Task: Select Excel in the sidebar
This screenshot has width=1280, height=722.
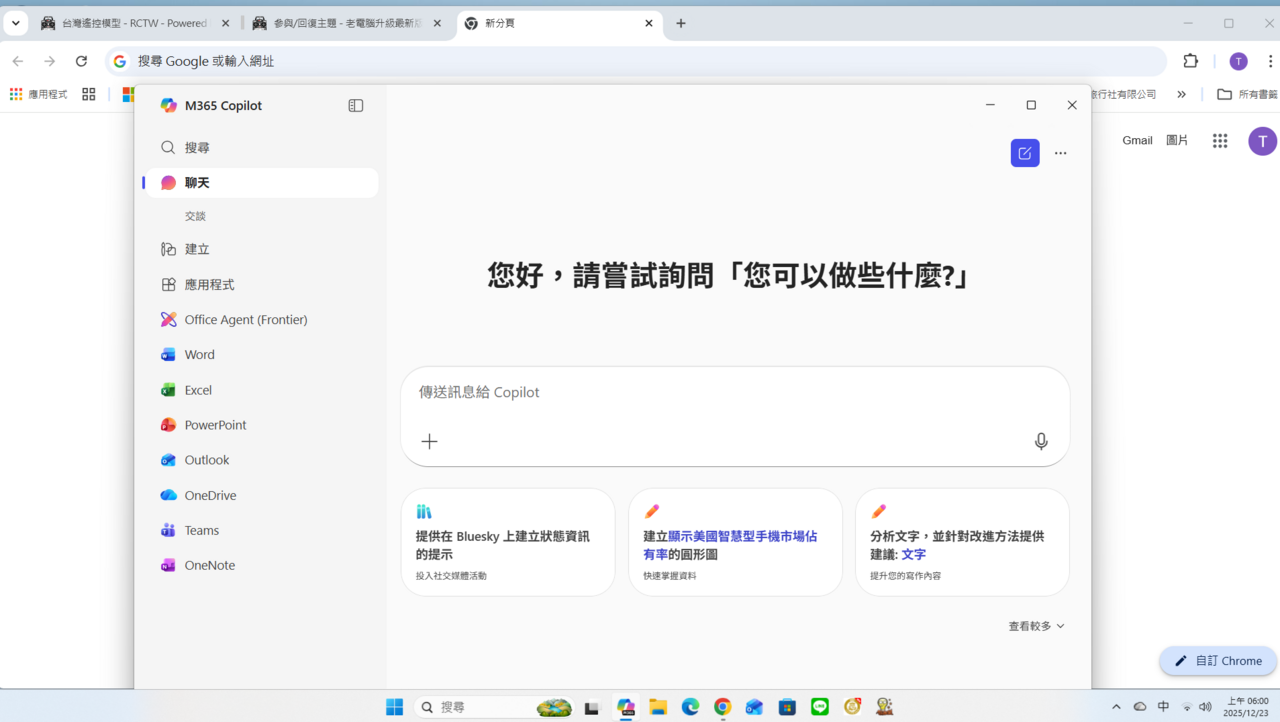Action: 197,389
